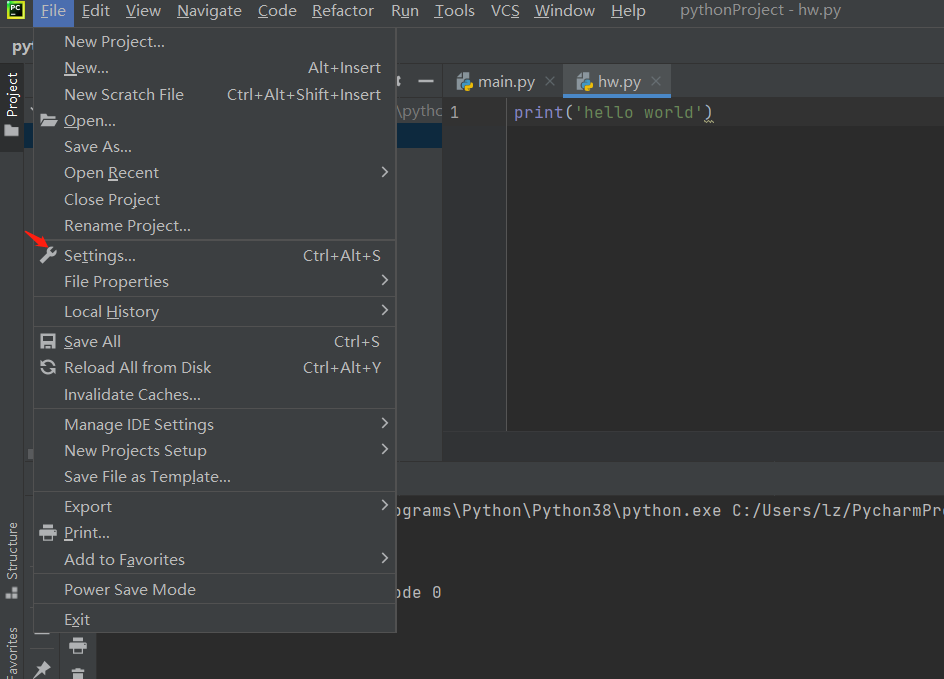The image size is (944, 679).
Task: Click the Print menu printer icon
Action: [x=48, y=533]
